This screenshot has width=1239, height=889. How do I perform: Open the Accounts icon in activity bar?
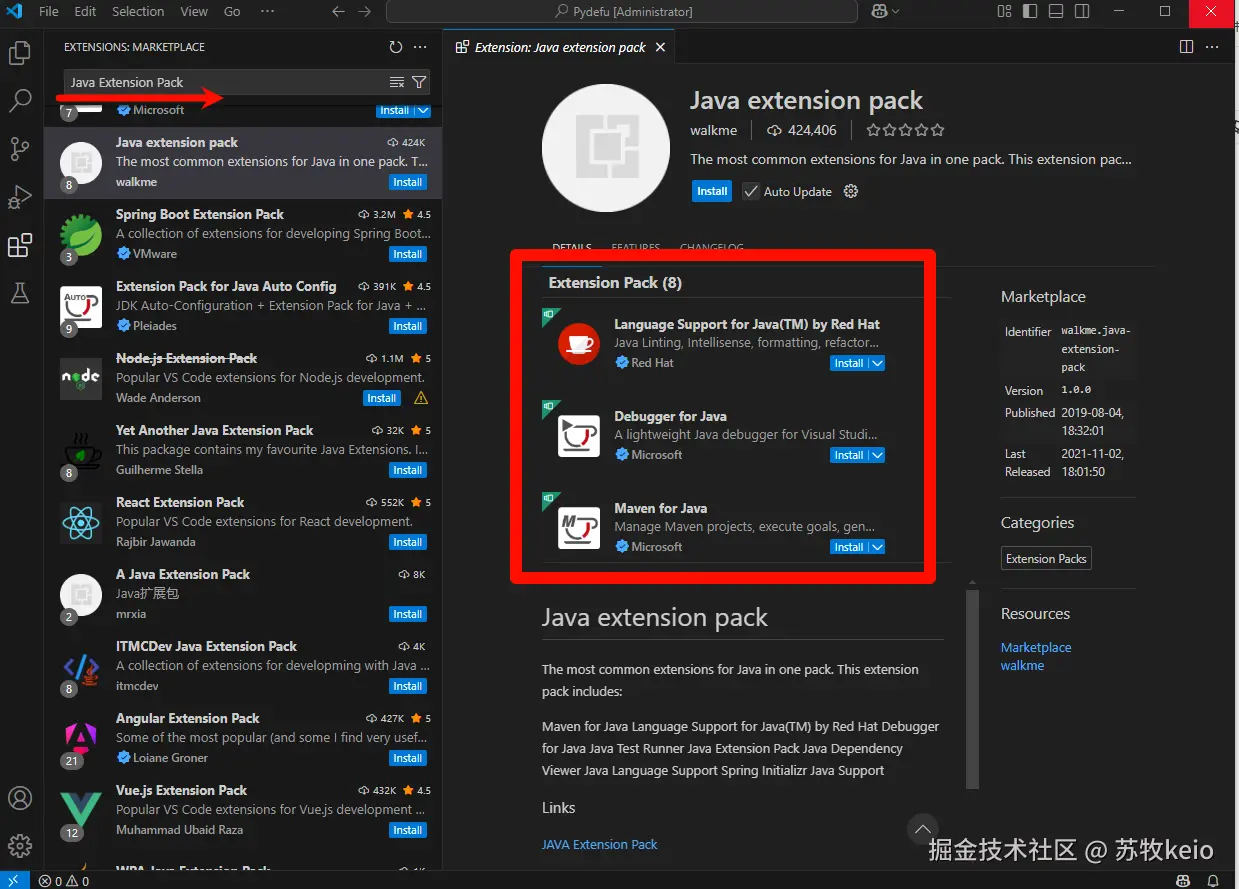pos(20,798)
